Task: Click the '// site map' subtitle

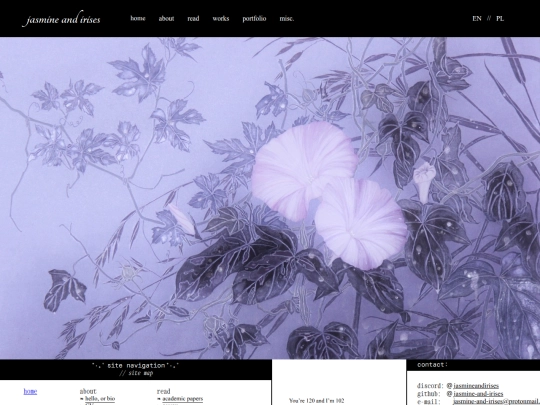Action: (x=136, y=373)
